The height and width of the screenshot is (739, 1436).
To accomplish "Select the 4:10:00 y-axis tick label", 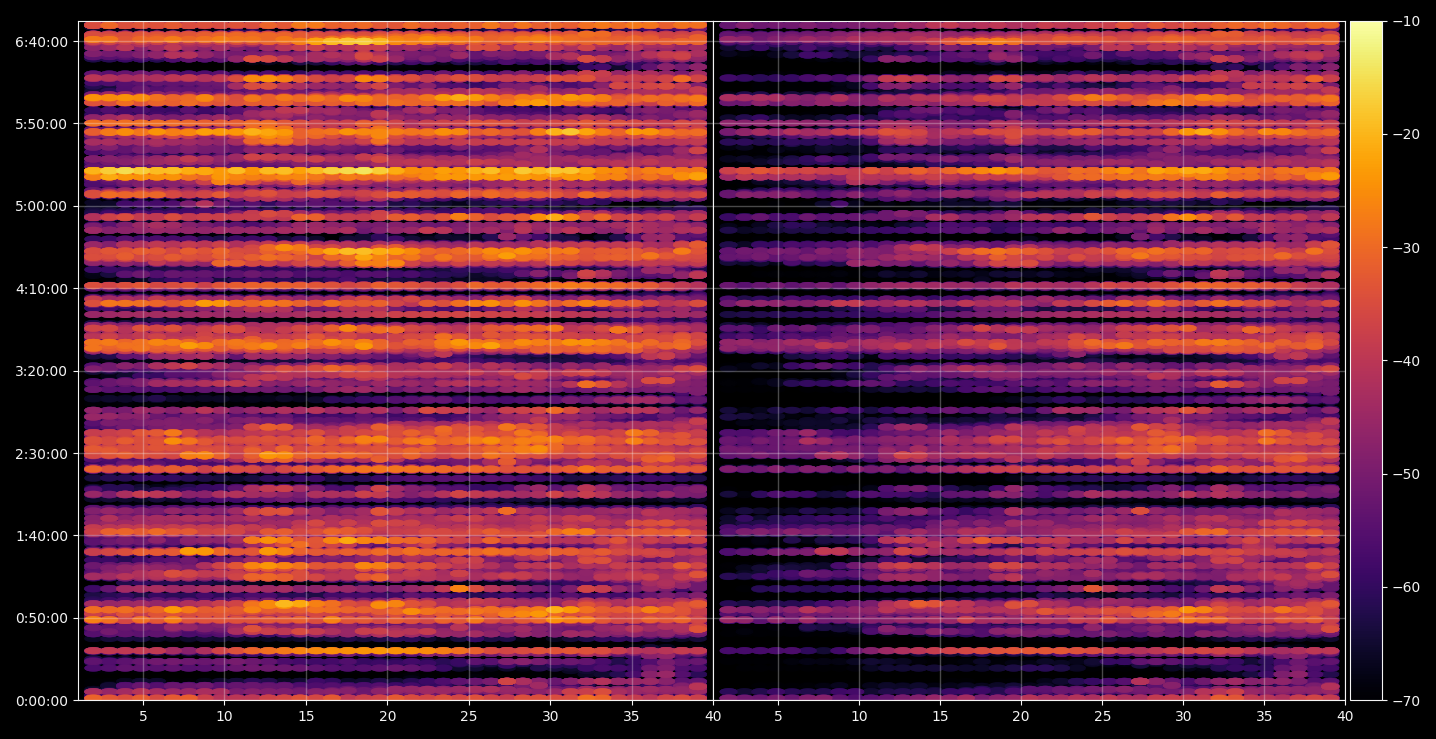I will pyautogui.click(x=41, y=289).
